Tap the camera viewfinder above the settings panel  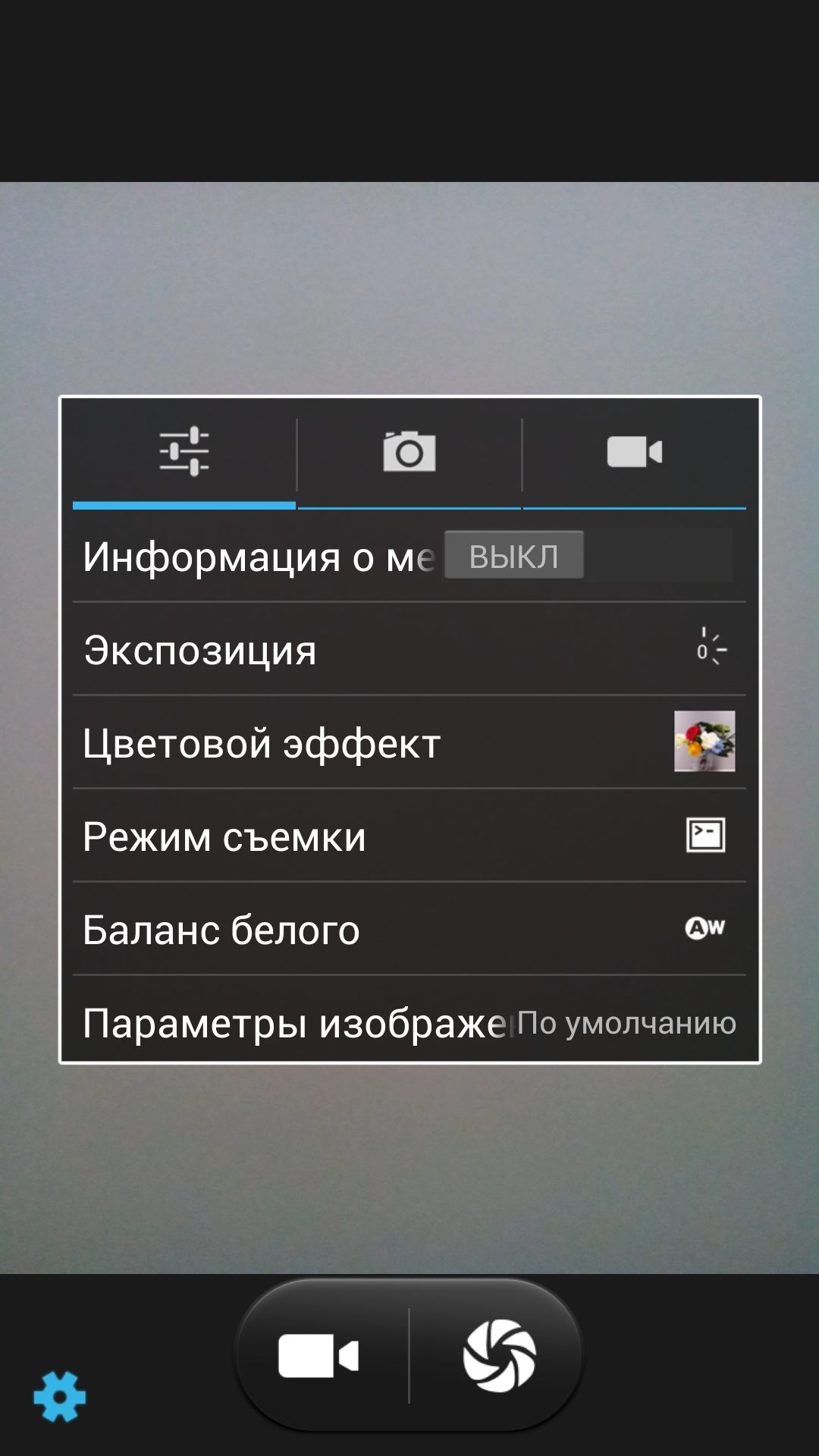tap(409, 288)
